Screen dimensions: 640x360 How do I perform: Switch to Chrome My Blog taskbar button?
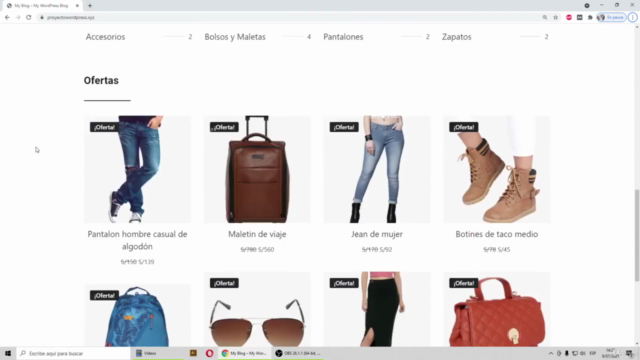[x=244, y=353]
